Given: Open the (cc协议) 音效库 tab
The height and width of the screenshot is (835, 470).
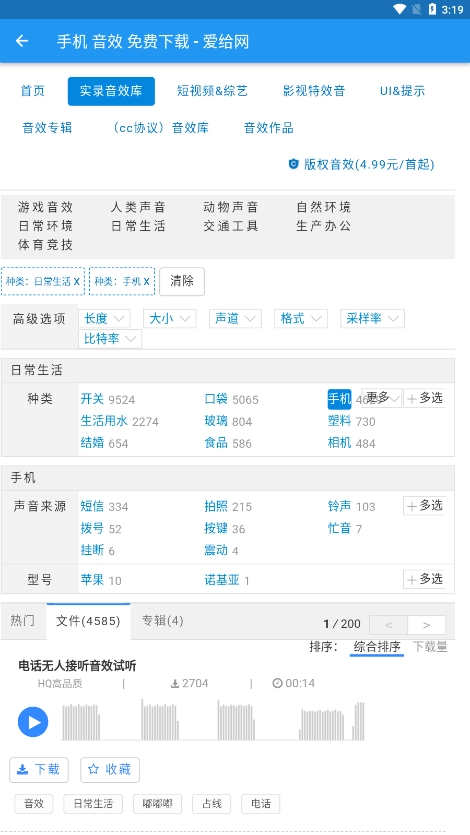Looking at the screenshot, I should pyautogui.click(x=159, y=128).
